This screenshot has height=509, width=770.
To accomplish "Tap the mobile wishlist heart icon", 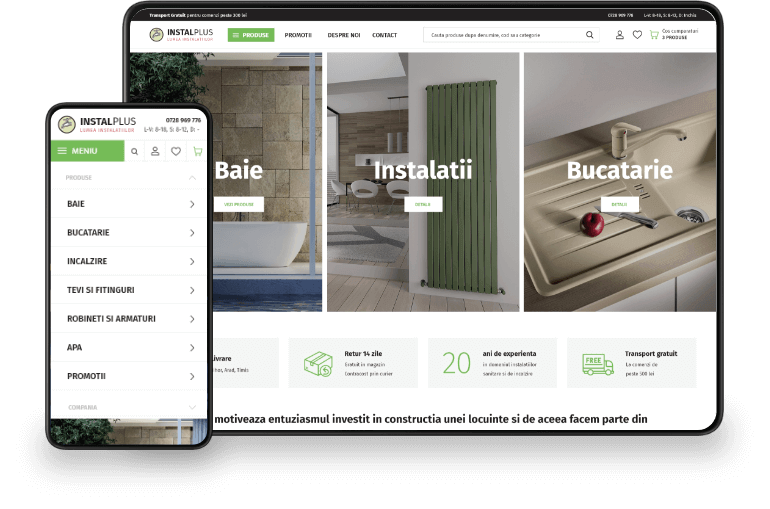I will [176, 151].
